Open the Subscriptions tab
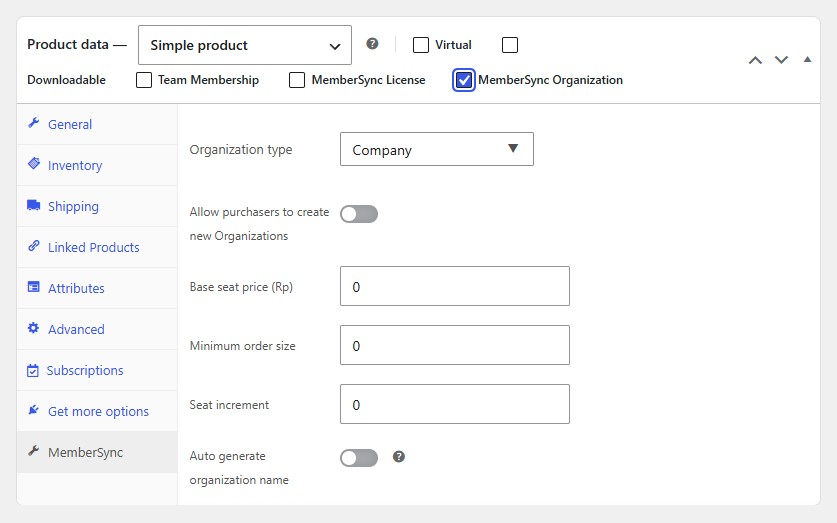837x523 pixels. pos(97,370)
